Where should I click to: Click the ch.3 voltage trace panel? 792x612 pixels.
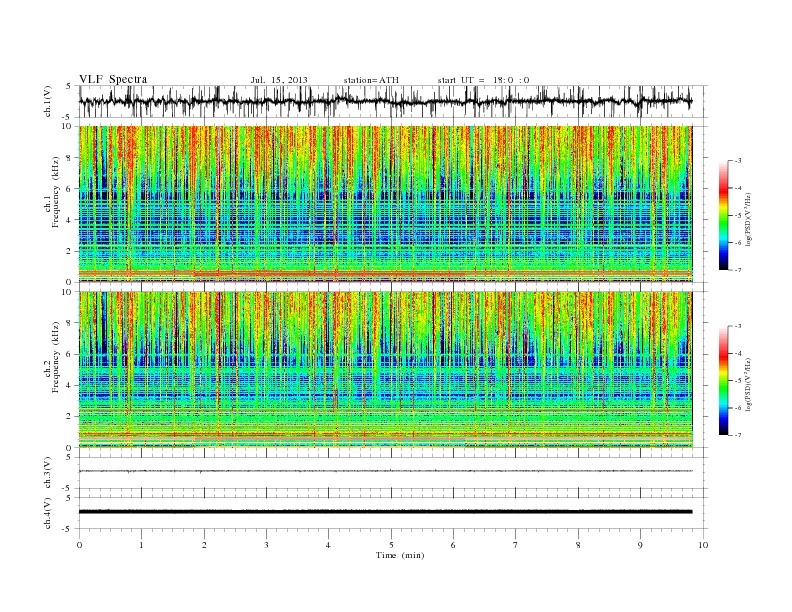[393, 472]
